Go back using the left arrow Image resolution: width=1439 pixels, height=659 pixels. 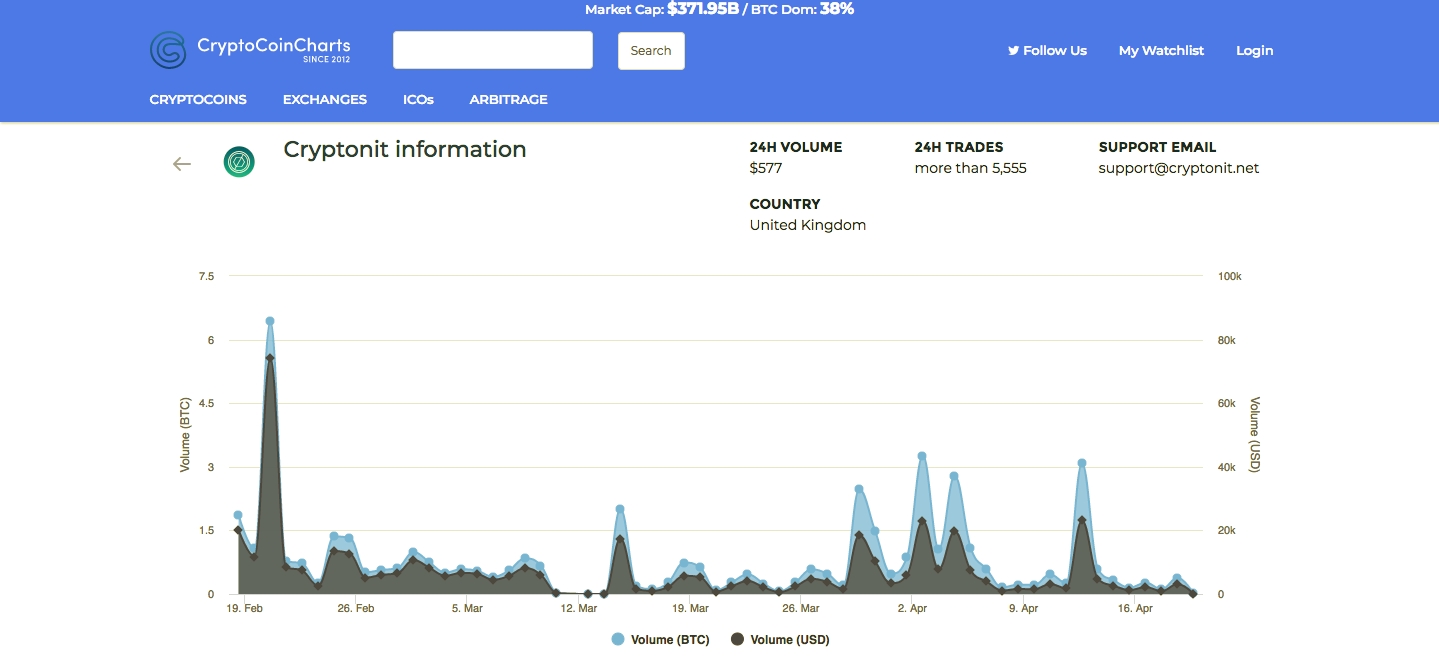[x=181, y=164]
